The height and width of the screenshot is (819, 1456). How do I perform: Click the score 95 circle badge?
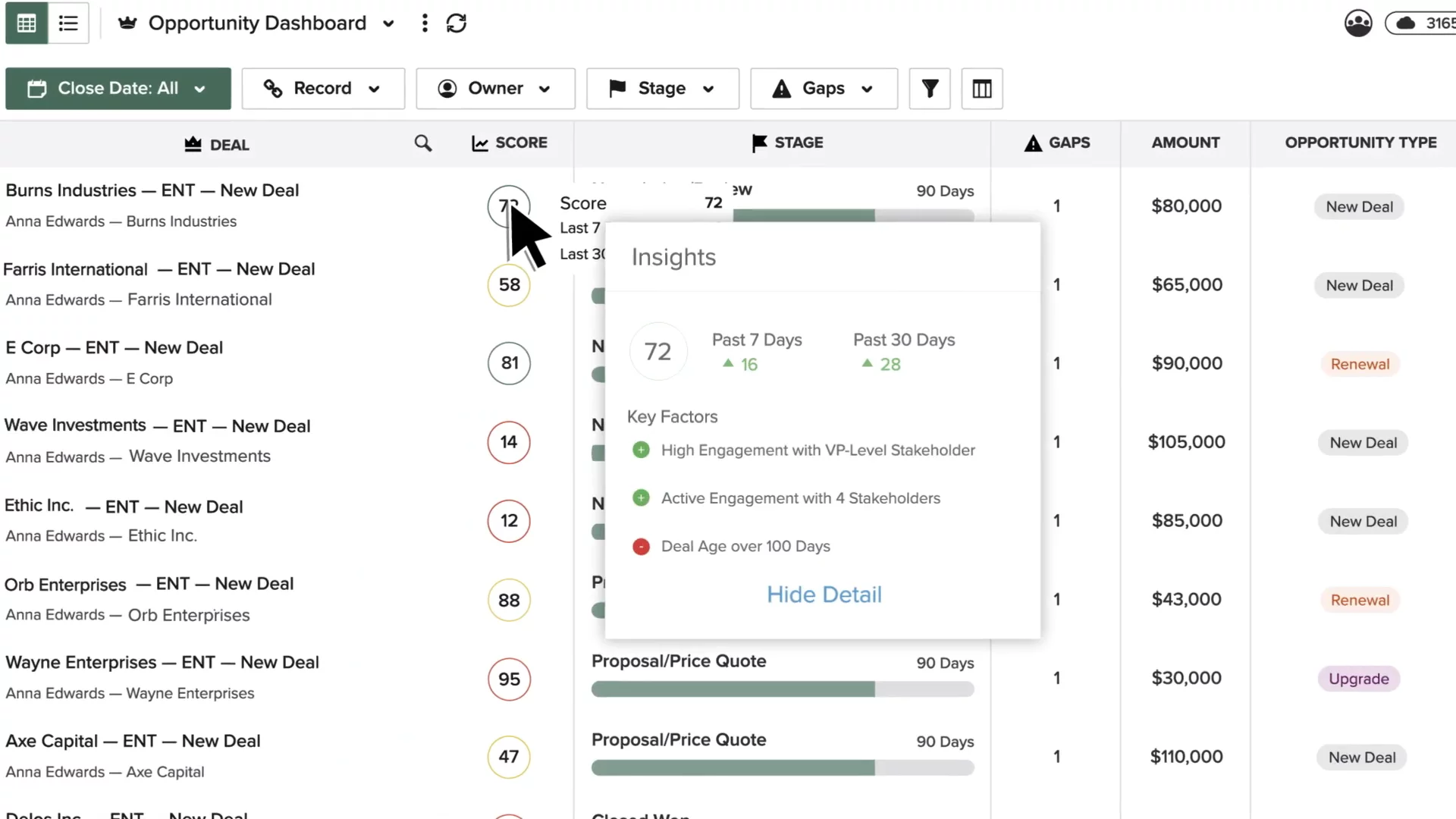(x=509, y=679)
